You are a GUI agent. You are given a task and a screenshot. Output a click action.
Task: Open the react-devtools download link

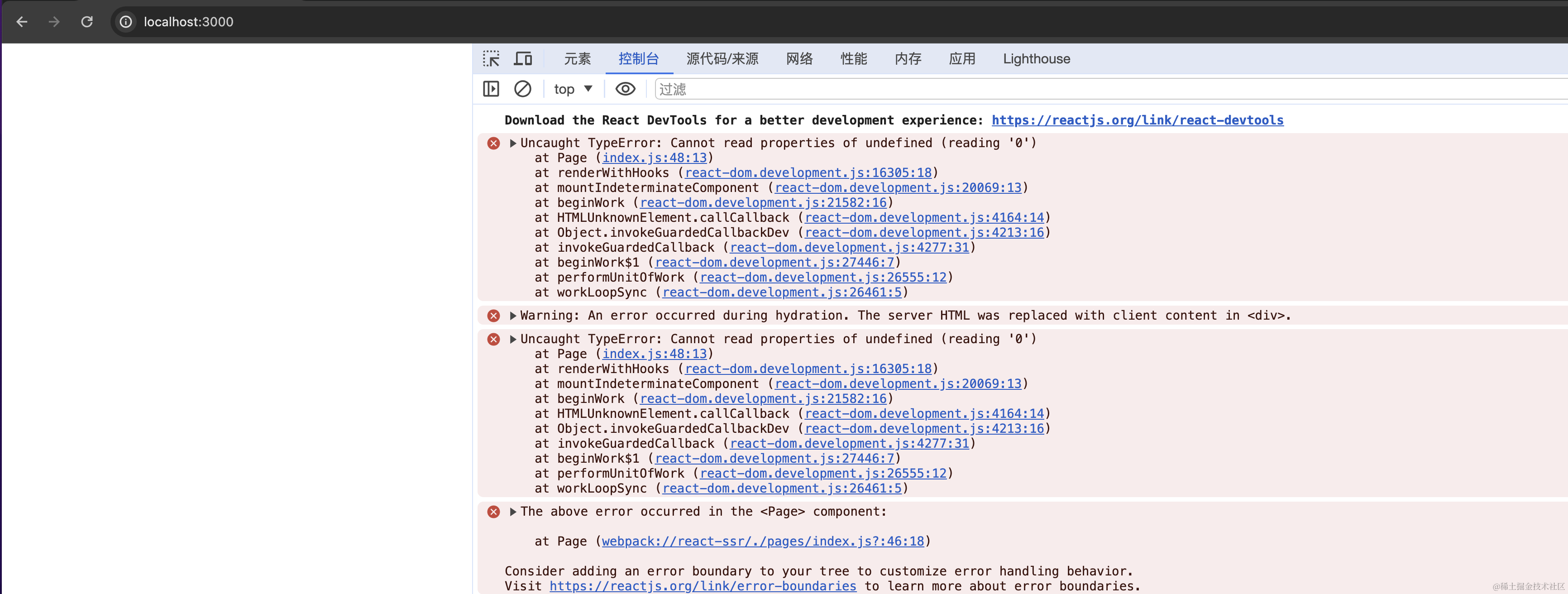1137,120
